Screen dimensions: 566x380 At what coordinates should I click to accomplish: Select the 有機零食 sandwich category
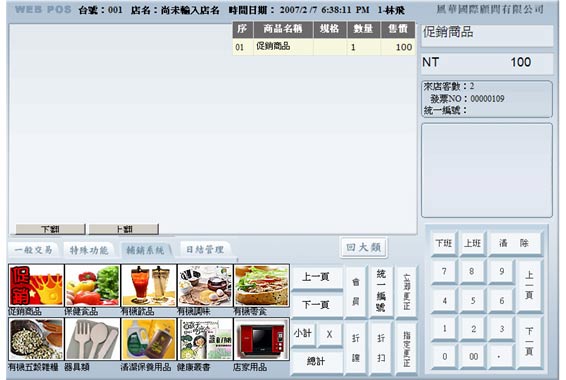pyautogui.click(x=262, y=285)
